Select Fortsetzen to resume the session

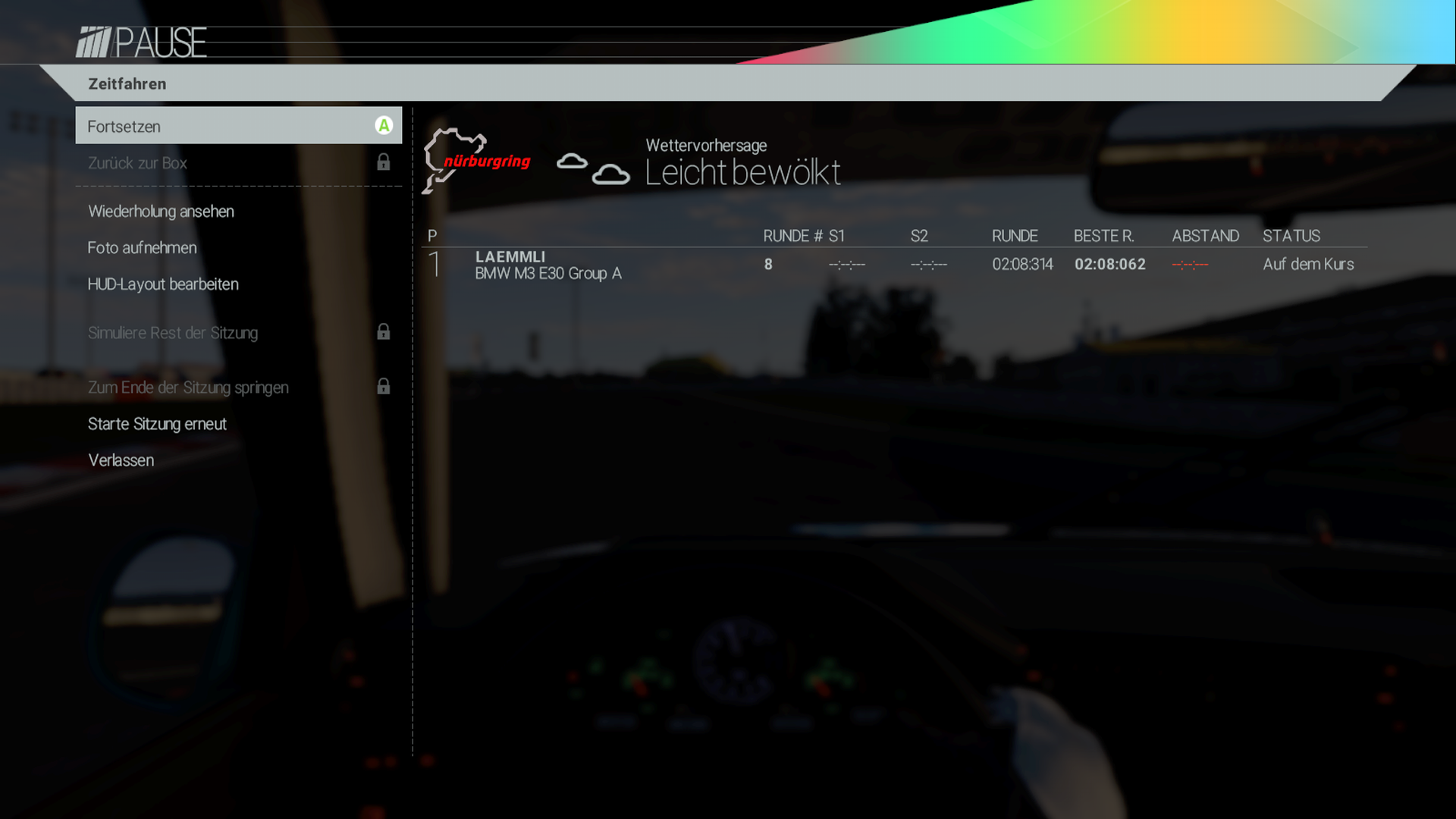click(x=238, y=126)
